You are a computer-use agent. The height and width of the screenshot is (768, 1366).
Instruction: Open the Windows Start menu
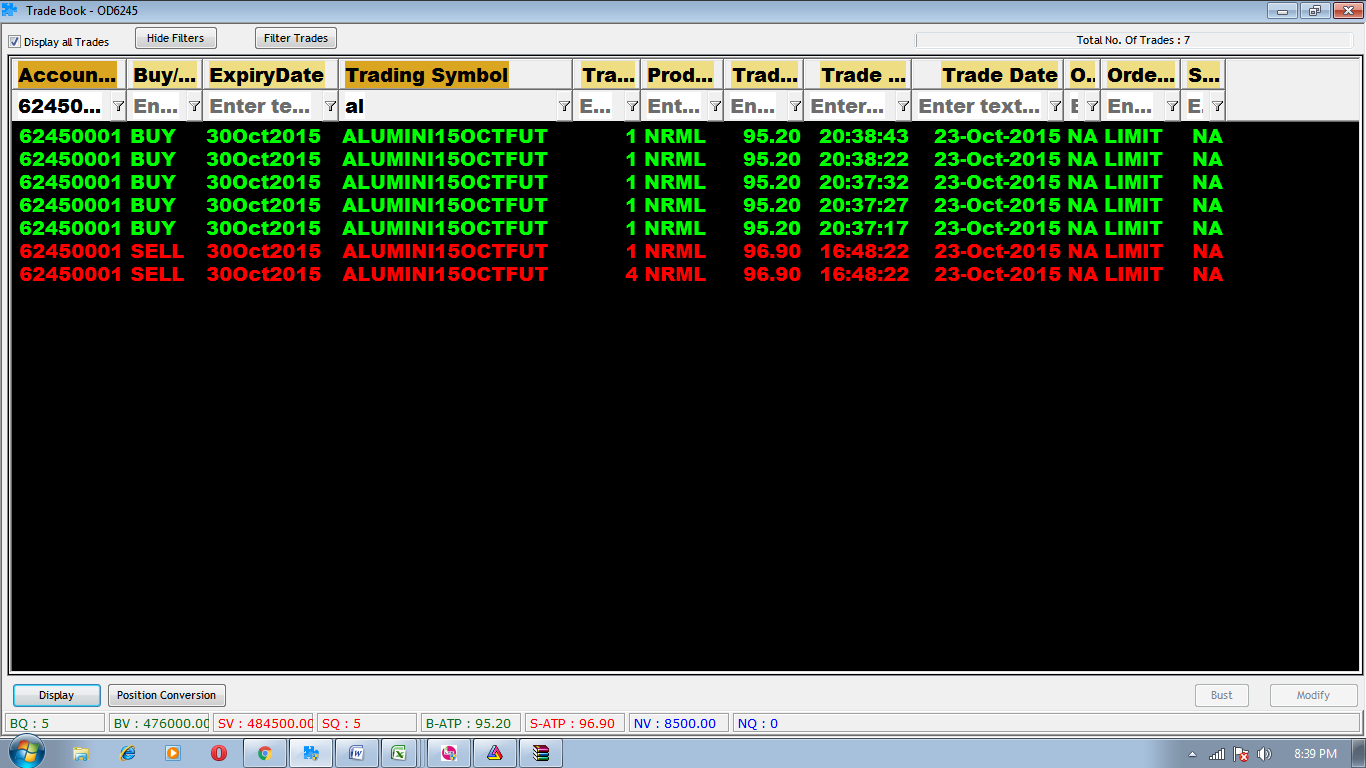pyautogui.click(x=25, y=752)
